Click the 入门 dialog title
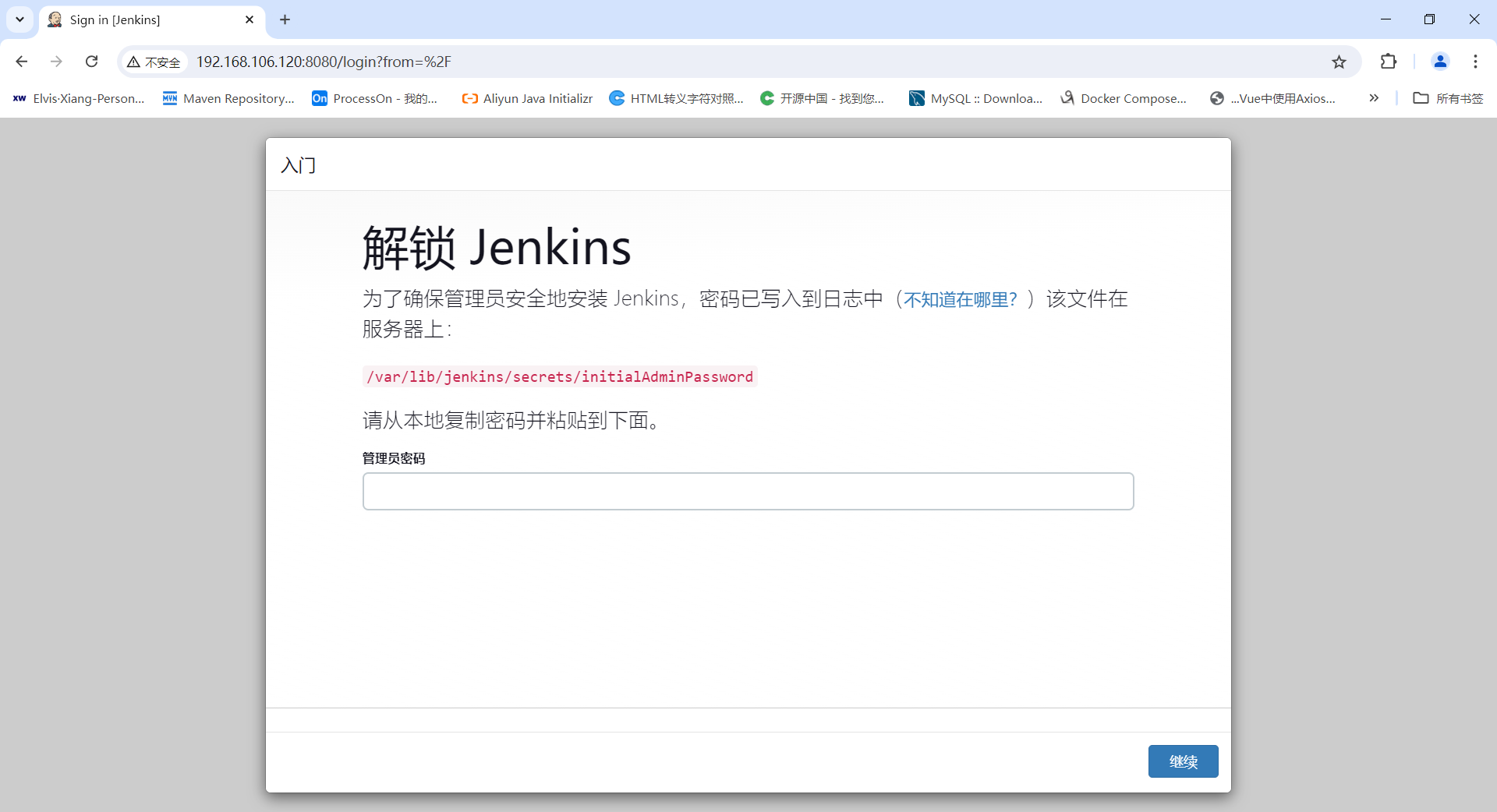The height and width of the screenshot is (812, 1497). tap(299, 165)
